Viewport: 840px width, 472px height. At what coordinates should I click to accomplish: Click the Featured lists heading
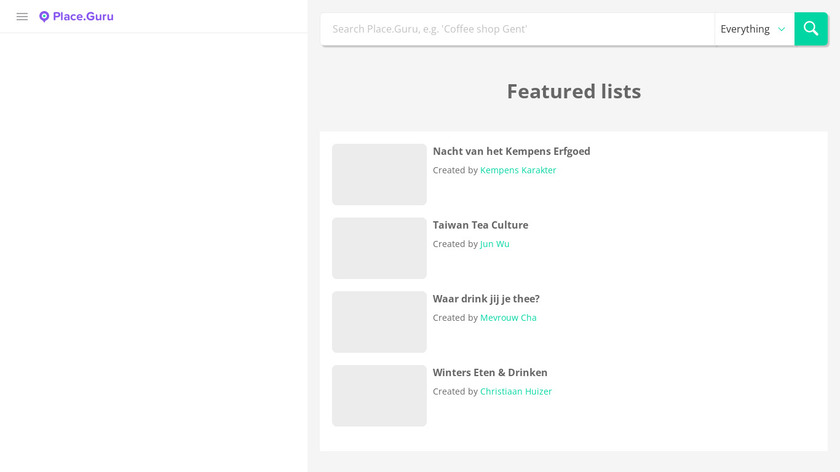tap(573, 91)
